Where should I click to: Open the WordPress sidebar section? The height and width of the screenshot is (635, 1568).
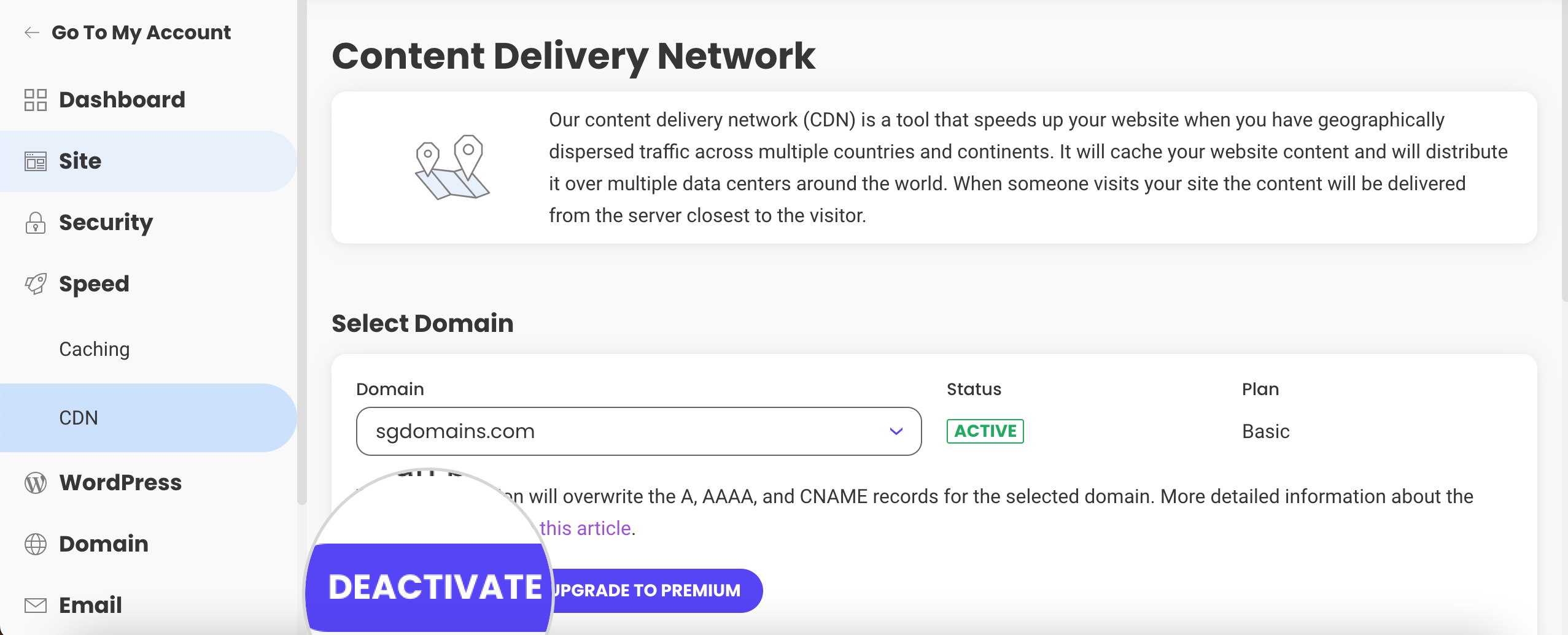tap(120, 483)
